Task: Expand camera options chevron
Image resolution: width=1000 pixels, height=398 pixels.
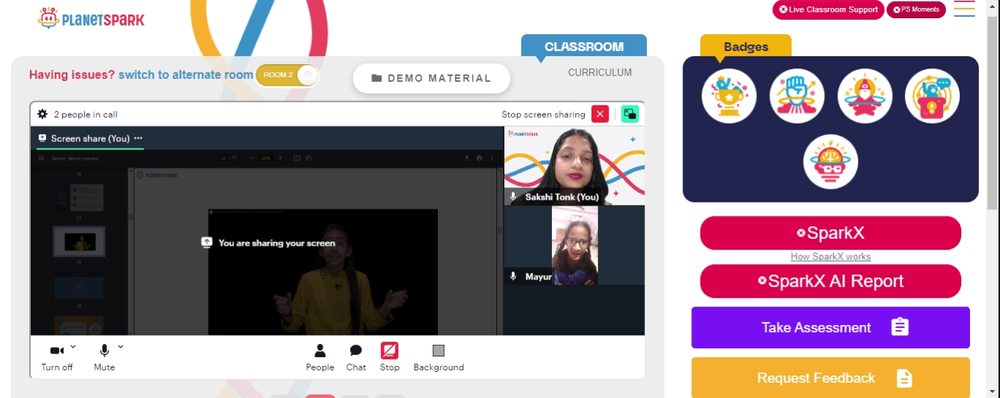Action: point(73,346)
